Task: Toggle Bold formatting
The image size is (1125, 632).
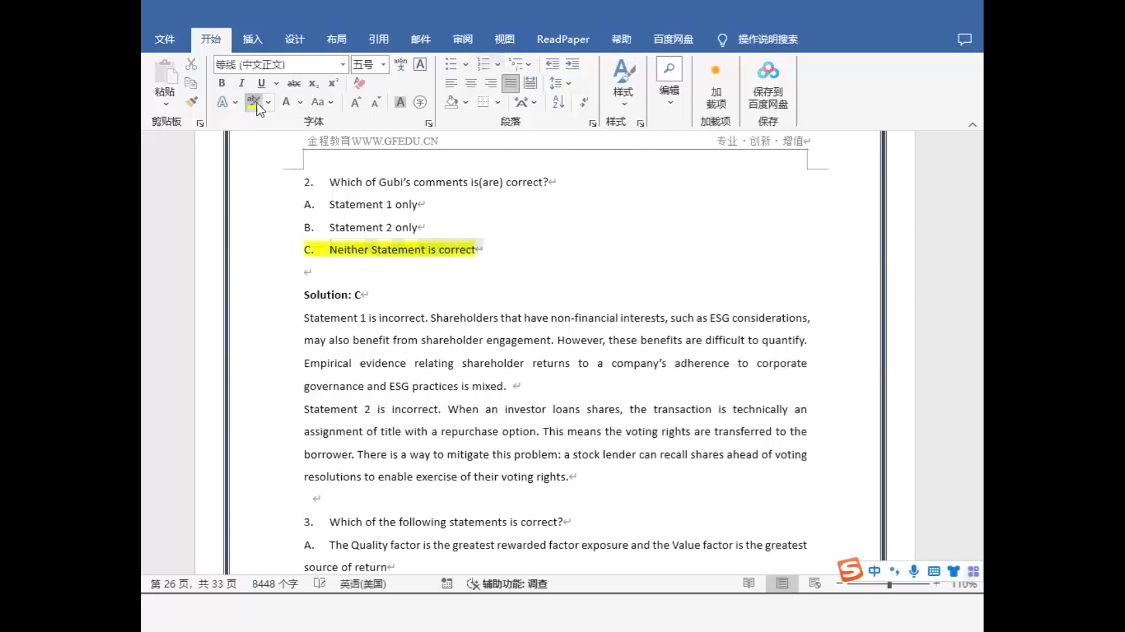Action: [x=222, y=84]
